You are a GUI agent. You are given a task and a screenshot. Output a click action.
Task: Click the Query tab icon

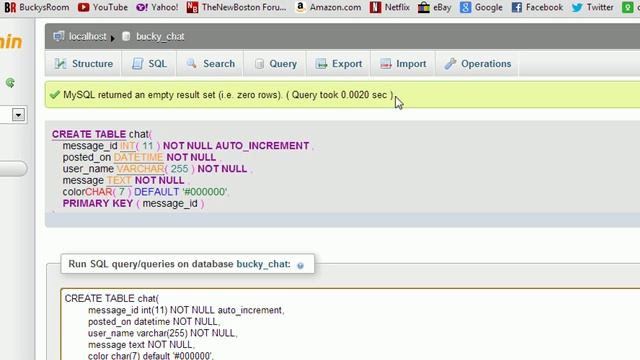pyautogui.click(x=259, y=64)
